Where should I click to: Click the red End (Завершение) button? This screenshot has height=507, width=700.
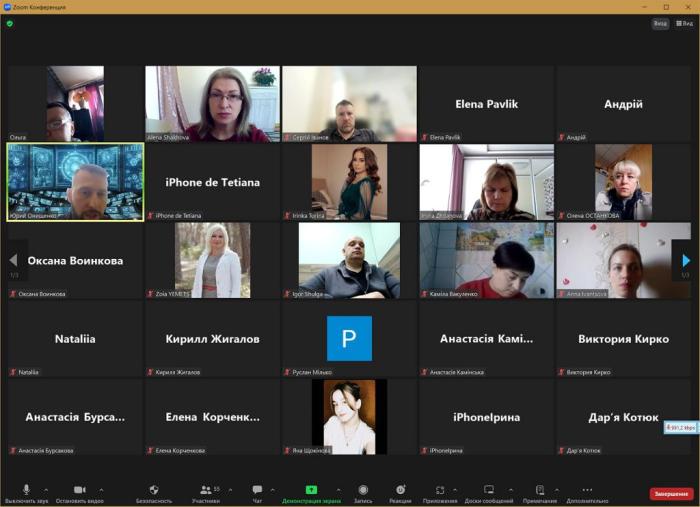tap(671, 494)
